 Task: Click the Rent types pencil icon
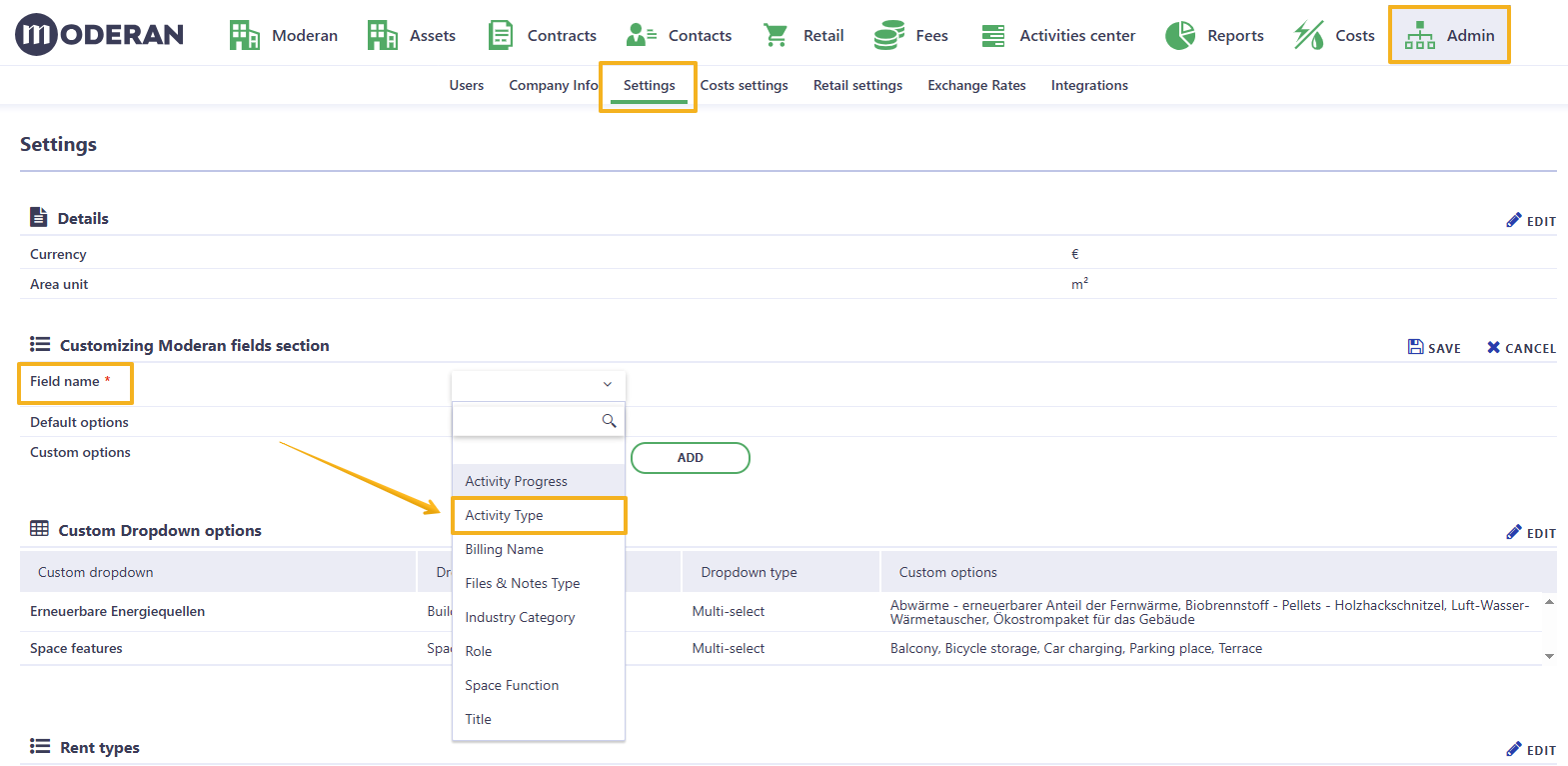click(1514, 749)
